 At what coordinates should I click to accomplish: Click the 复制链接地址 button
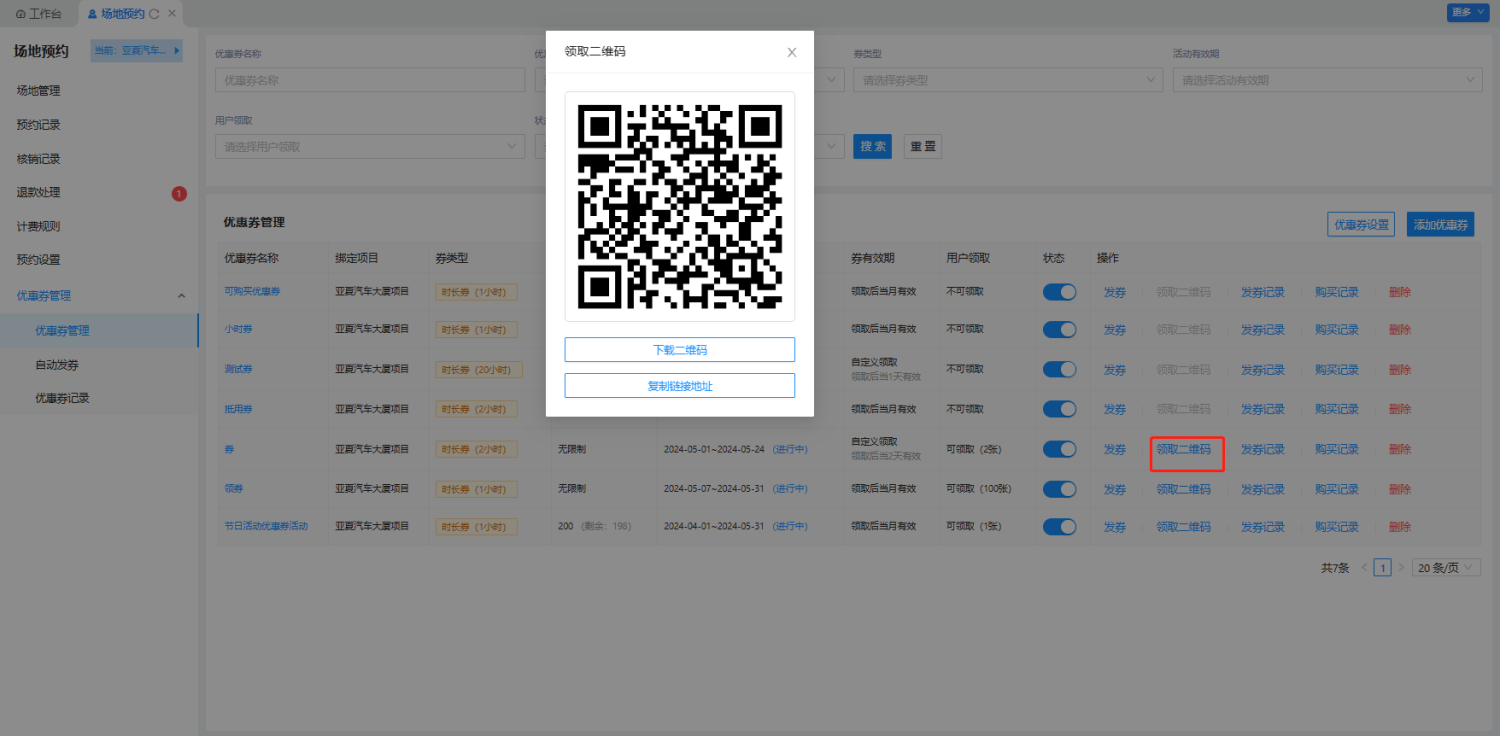[x=680, y=385]
